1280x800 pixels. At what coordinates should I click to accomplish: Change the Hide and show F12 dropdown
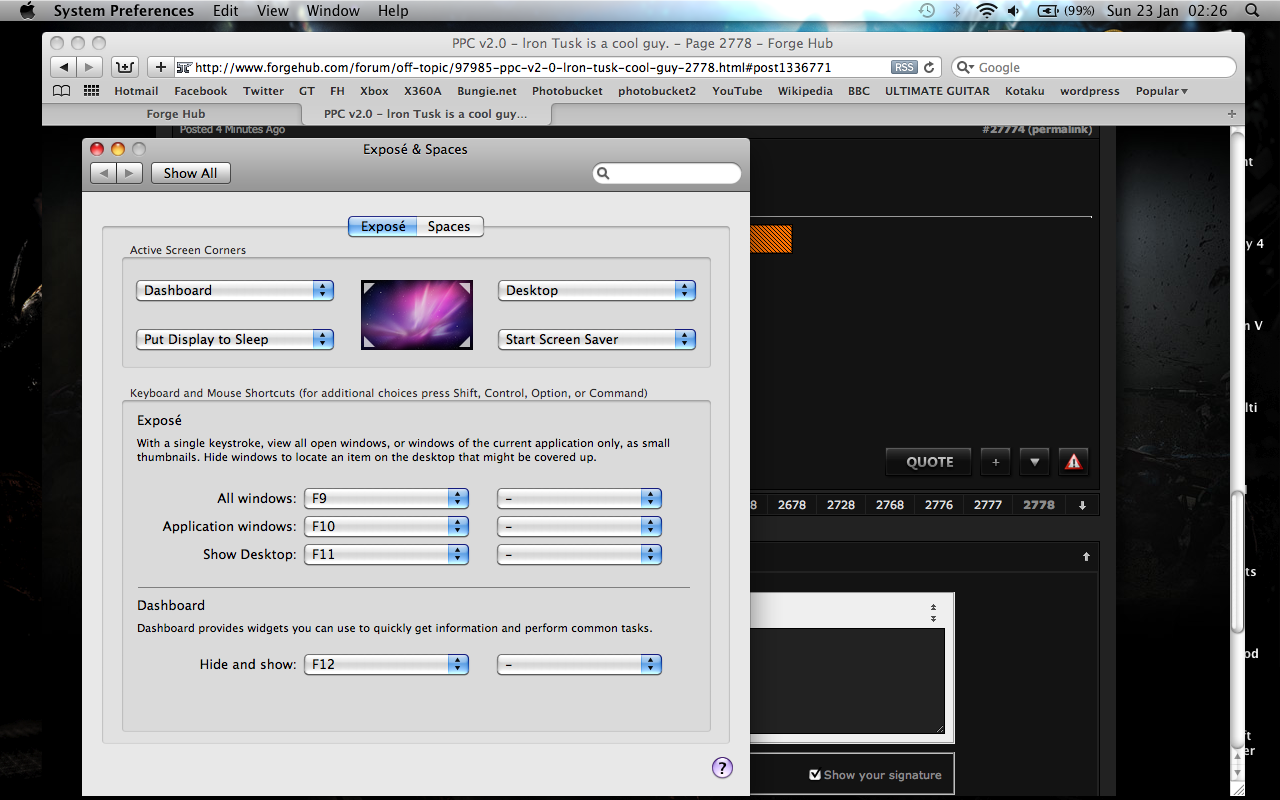point(387,664)
